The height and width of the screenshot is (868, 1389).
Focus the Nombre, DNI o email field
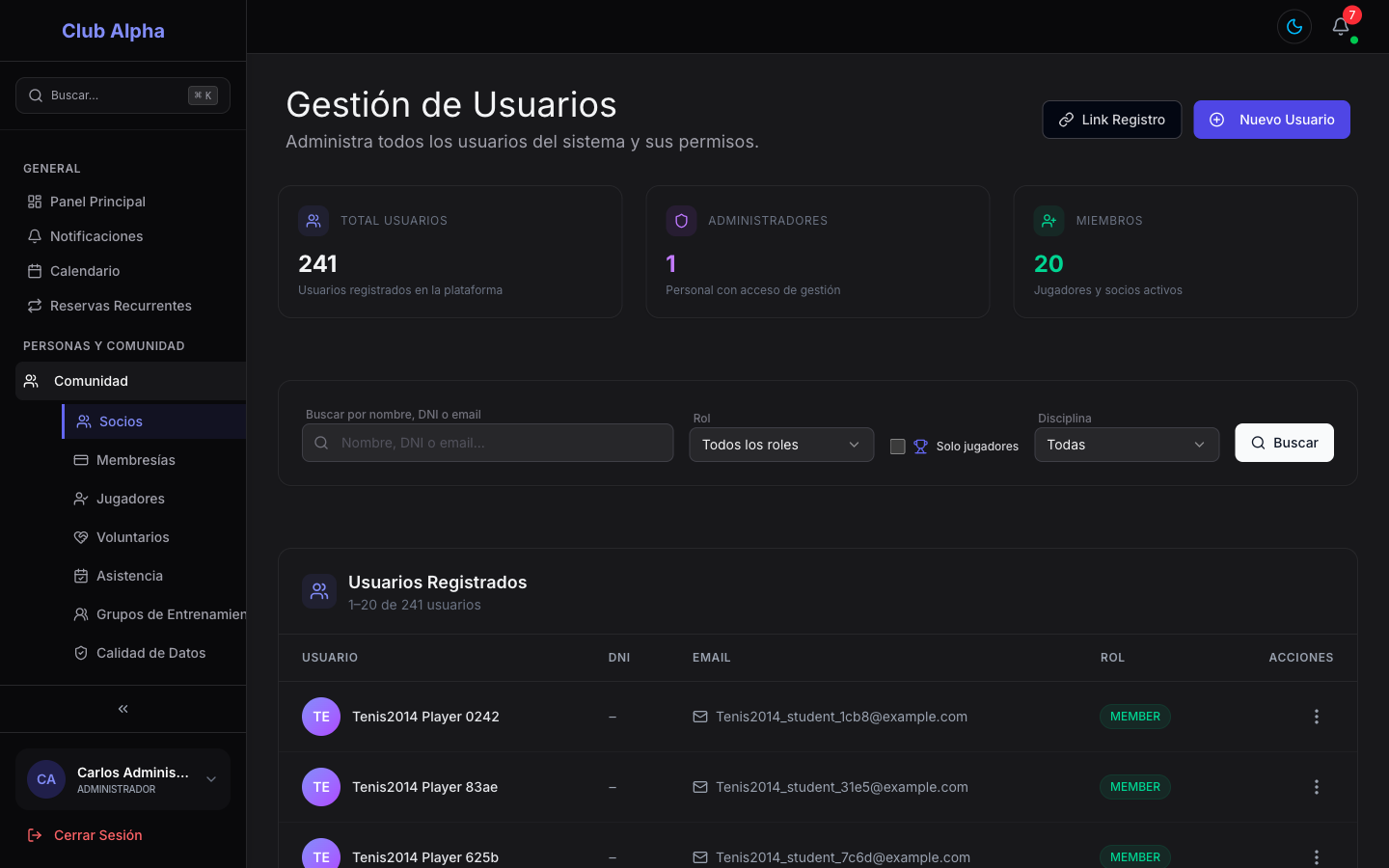click(x=487, y=443)
